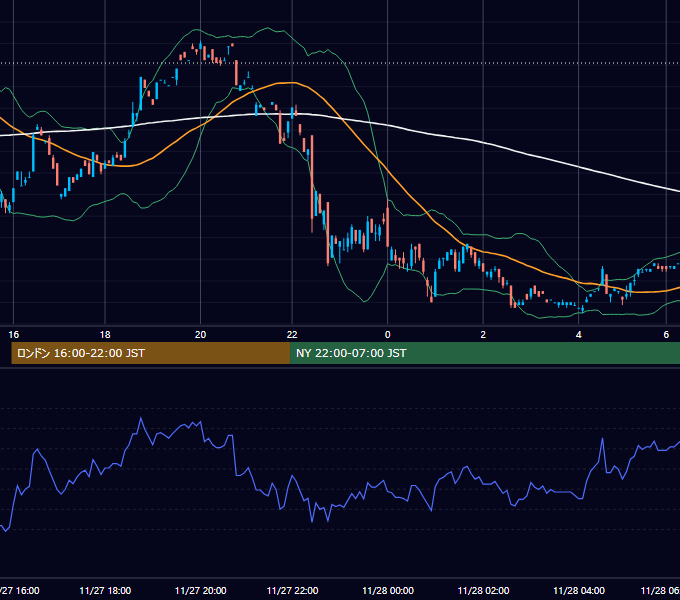Click the 16 hour label on price chart axis
Viewport: 680px width, 600px height.
point(13,335)
